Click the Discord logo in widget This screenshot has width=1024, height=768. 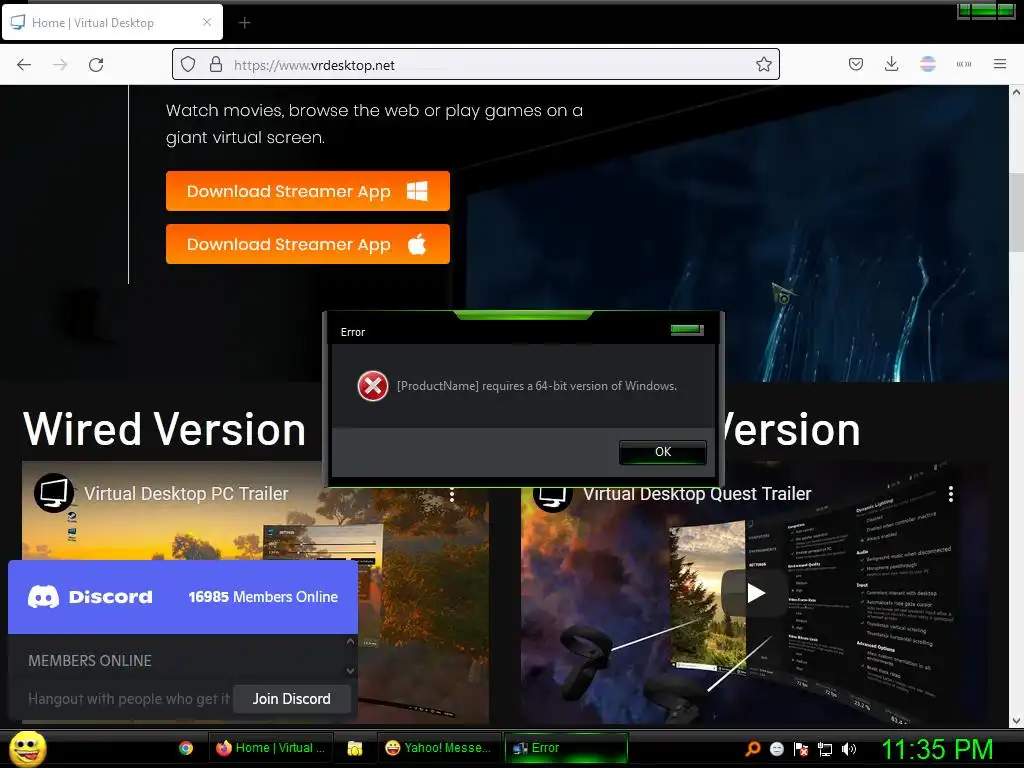coord(90,597)
